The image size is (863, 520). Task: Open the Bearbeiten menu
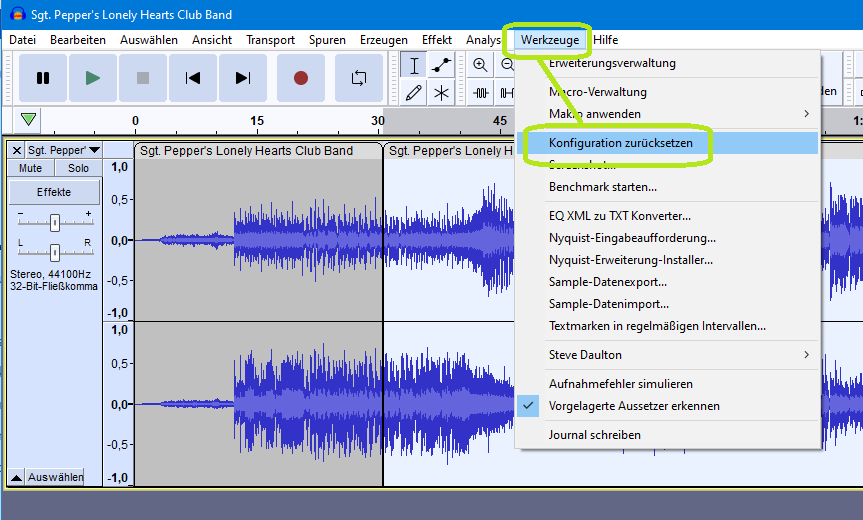point(78,40)
